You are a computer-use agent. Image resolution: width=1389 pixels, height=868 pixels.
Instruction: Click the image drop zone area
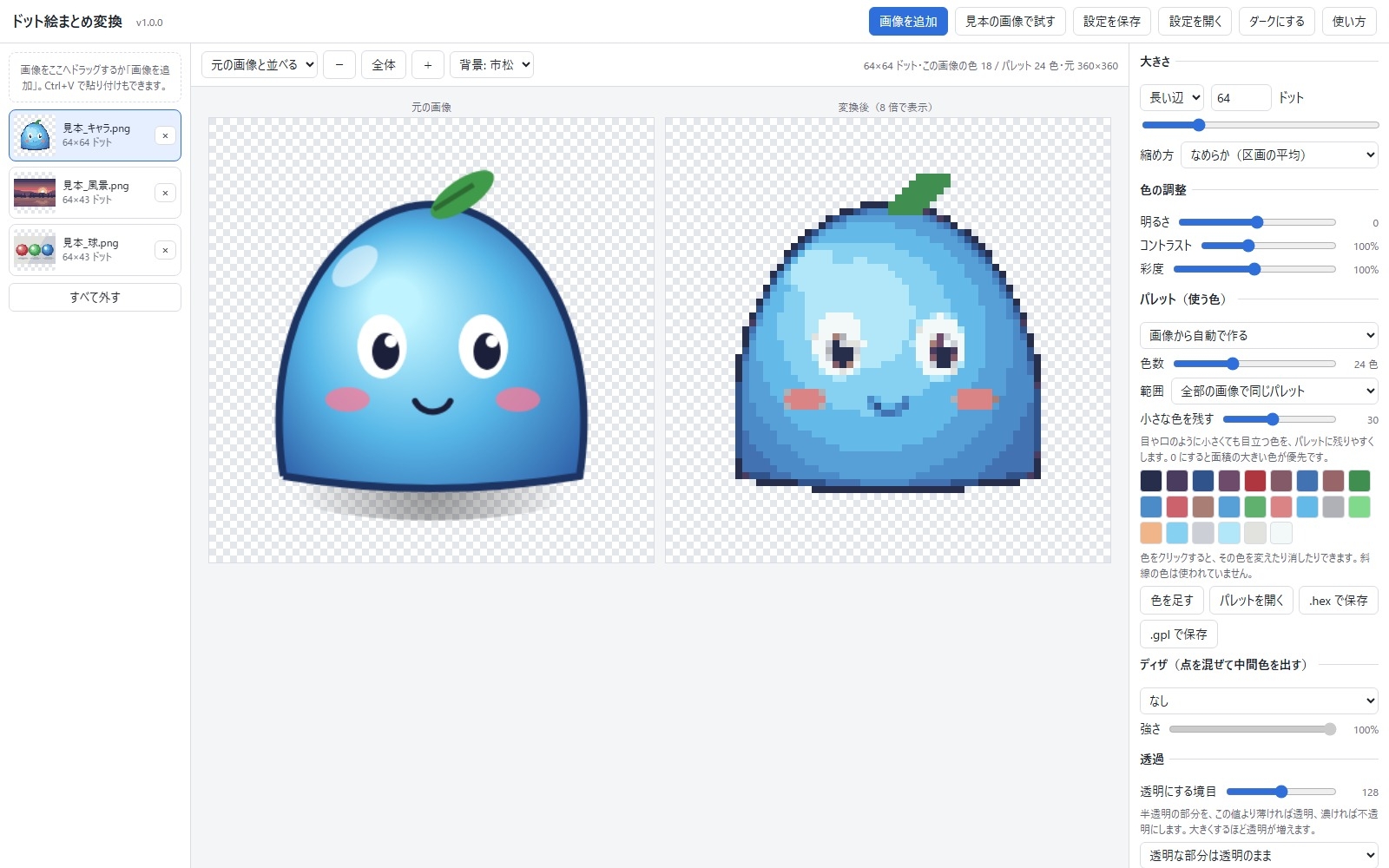95,77
